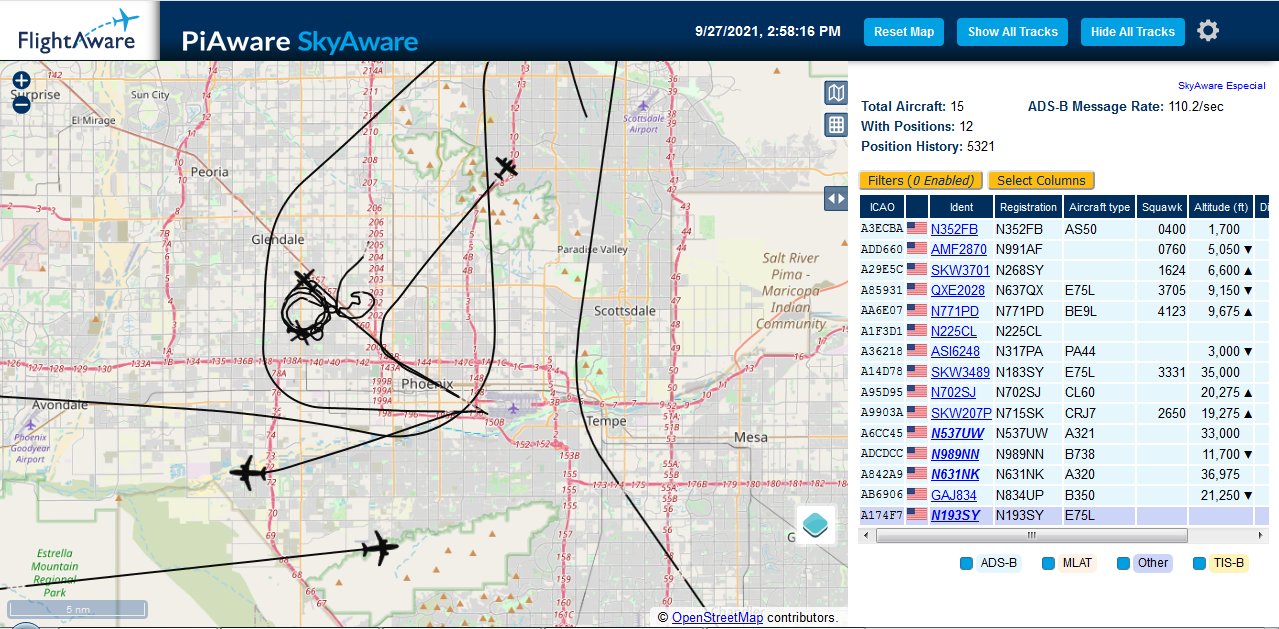Click Show All Tracks button
Image resolution: width=1279 pixels, height=629 pixels.
point(1013,32)
